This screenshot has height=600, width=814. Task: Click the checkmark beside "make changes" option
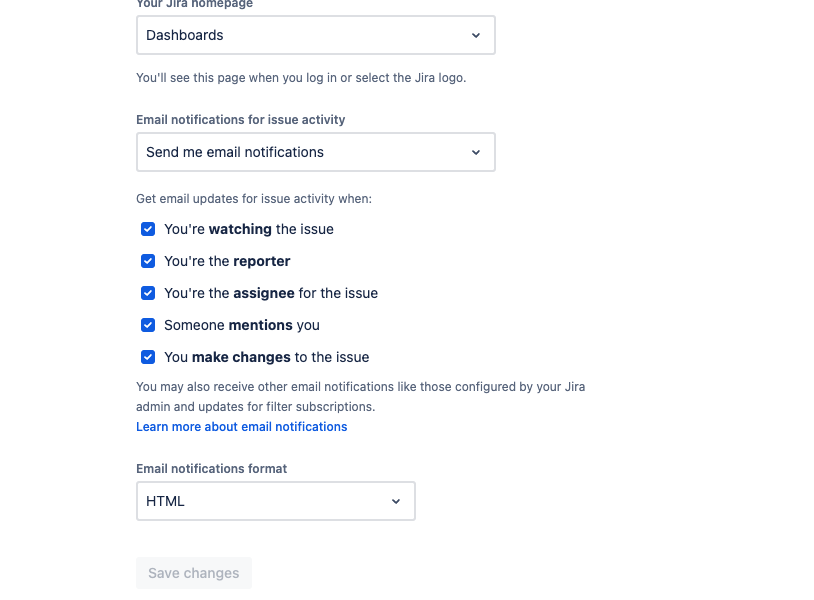point(148,357)
